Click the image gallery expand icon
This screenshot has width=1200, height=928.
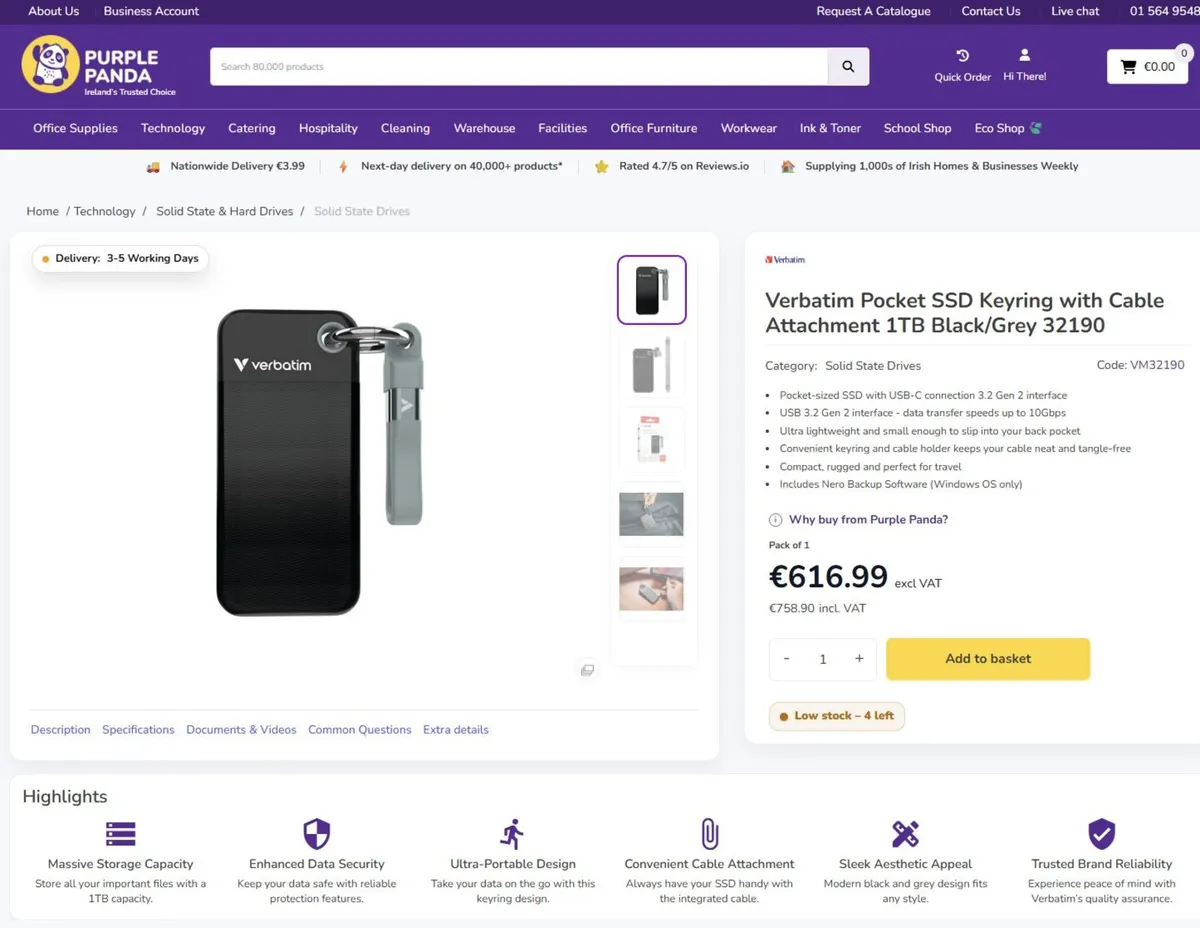(587, 670)
